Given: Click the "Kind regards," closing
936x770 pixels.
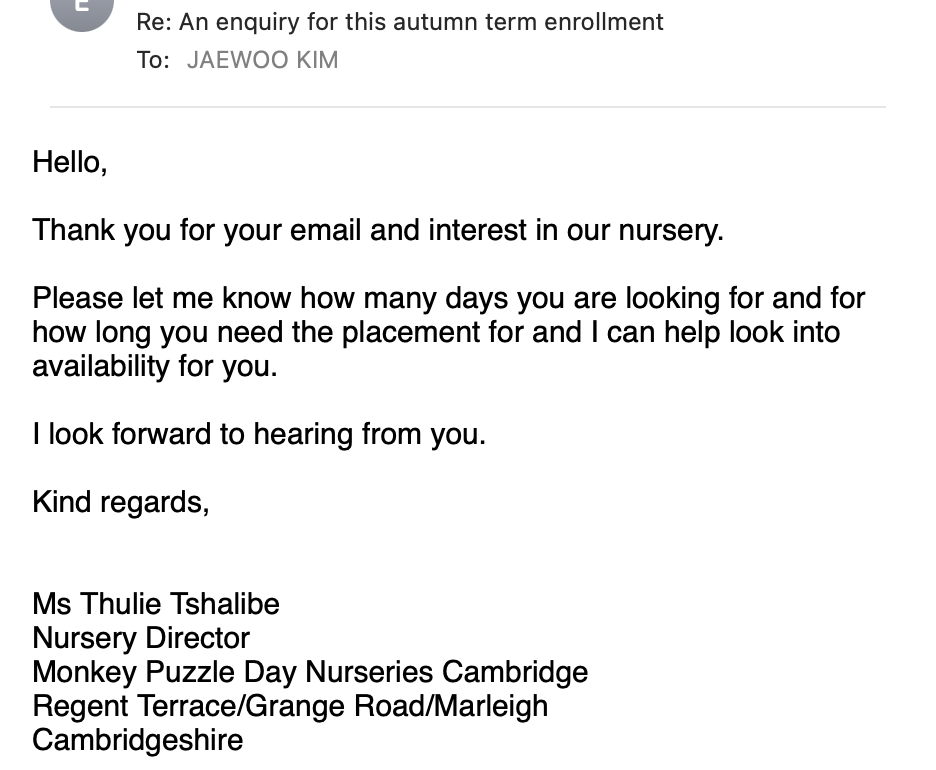Looking at the screenshot, I should click(x=121, y=503).
